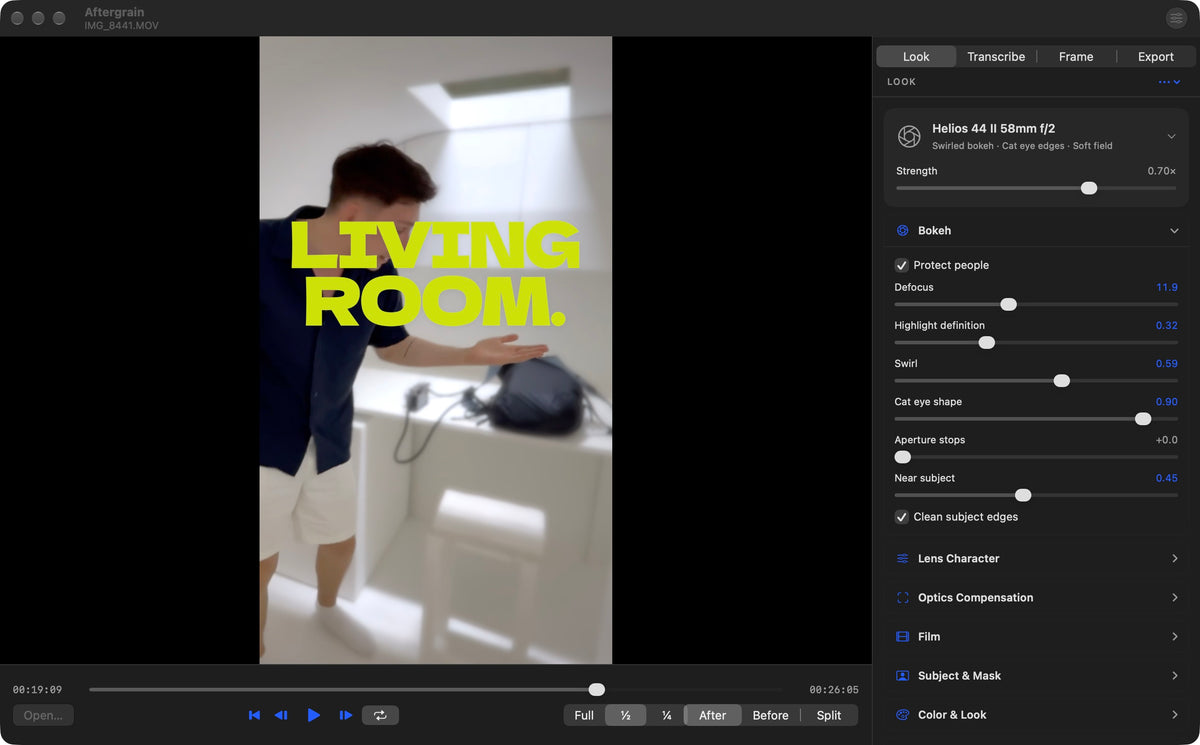Toggle the sidebar using the top-right icon
1200x745 pixels.
click(1176, 18)
